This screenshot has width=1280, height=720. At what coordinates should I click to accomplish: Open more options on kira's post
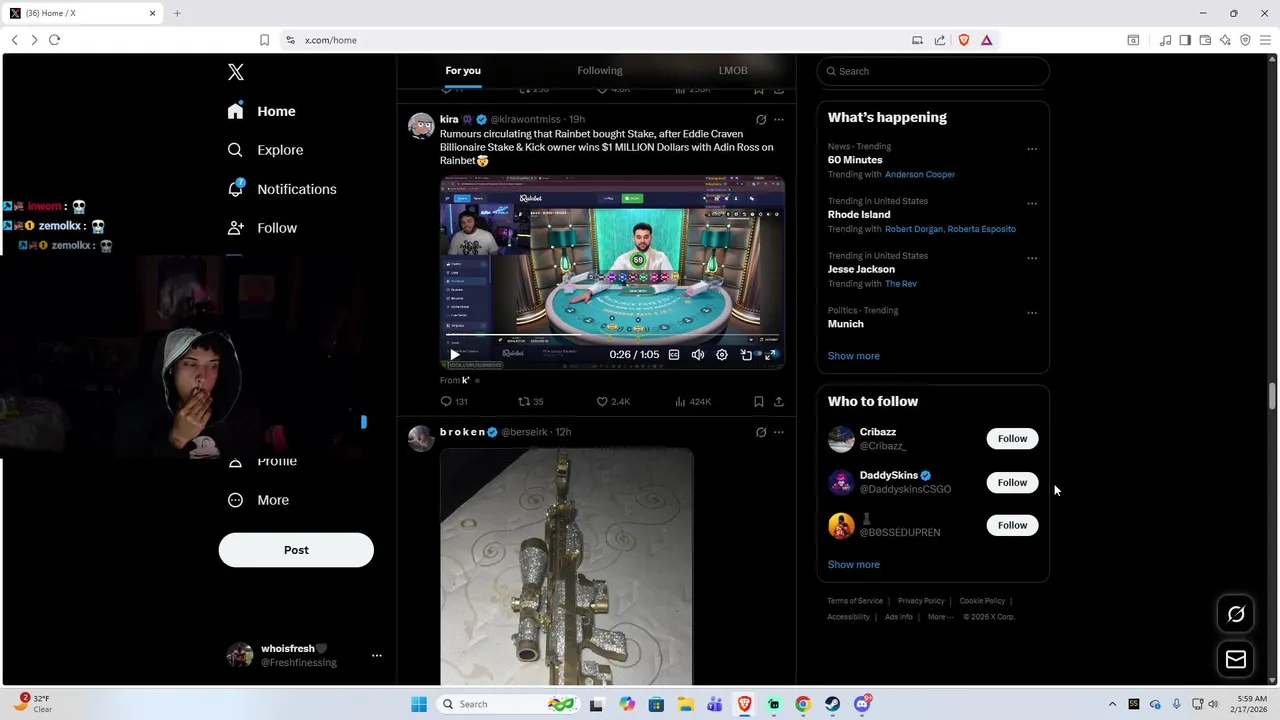pyautogui.click(x=779, y=120)
